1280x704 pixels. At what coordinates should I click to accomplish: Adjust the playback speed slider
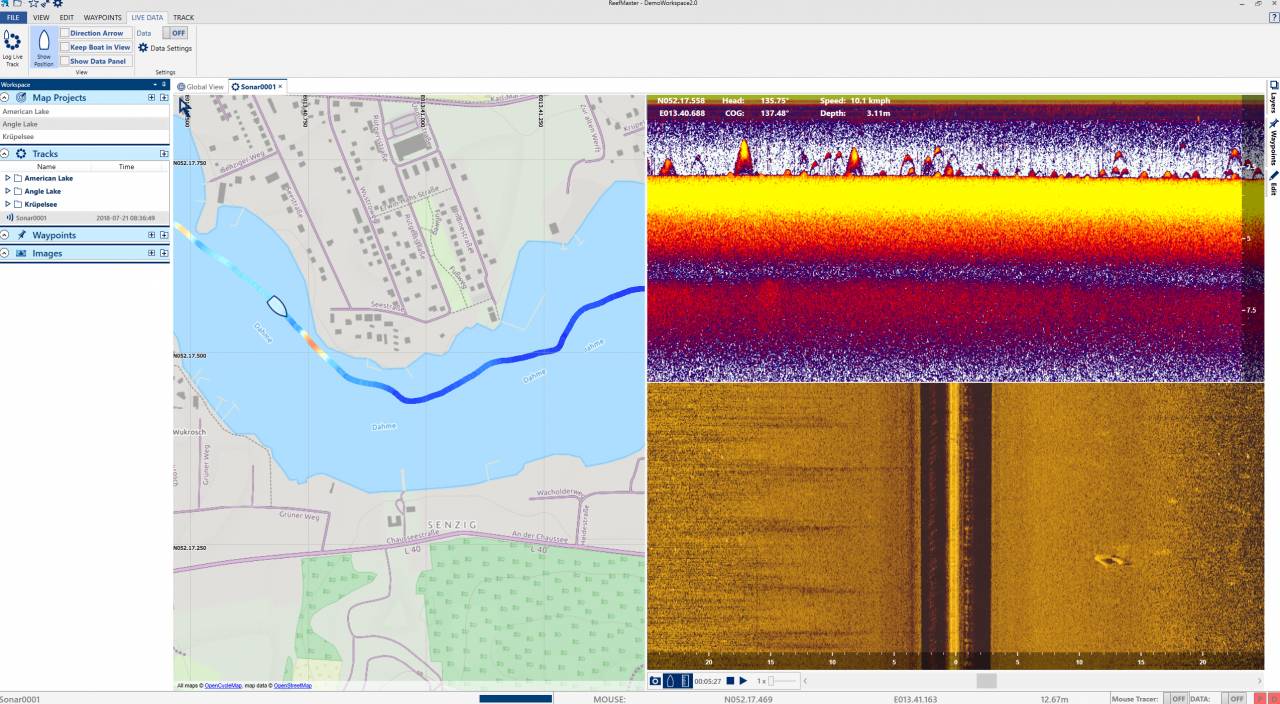[x=771, y=681]
